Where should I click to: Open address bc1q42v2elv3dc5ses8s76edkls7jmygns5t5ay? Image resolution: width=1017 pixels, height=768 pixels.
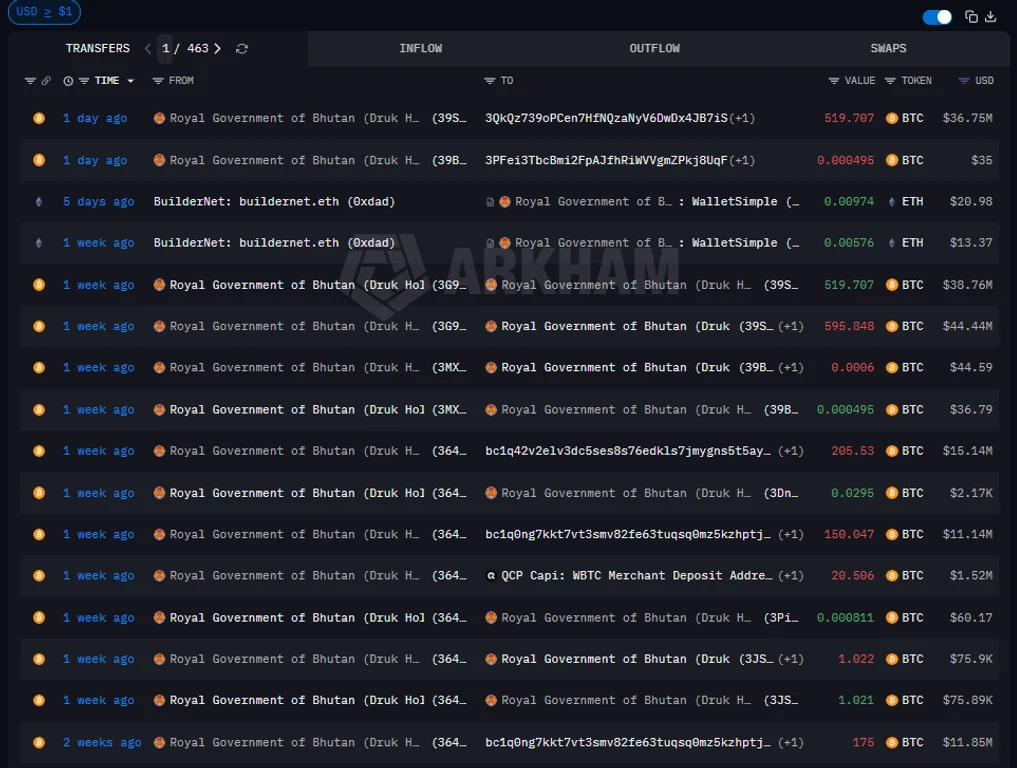coord(628,451)
